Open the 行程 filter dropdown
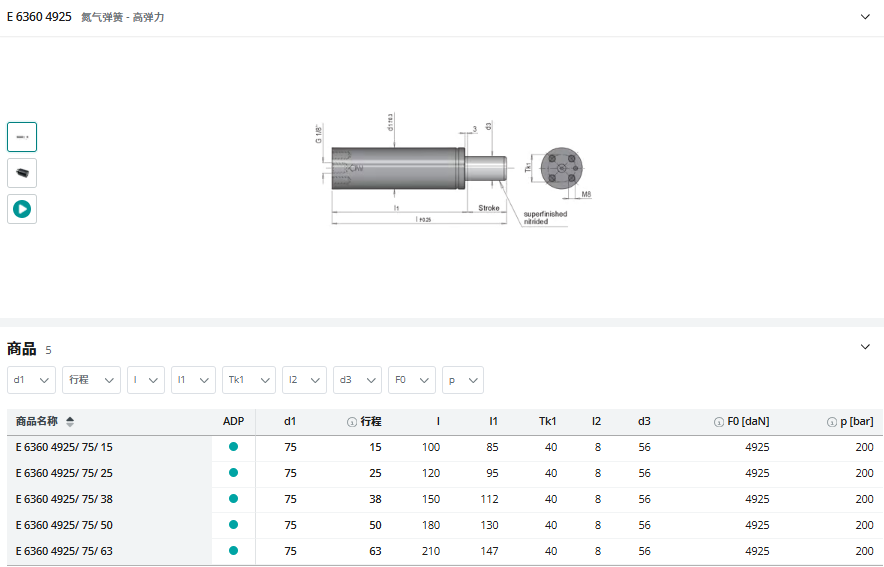The width and height of the screenshot is (884, 567). [91, 380]
